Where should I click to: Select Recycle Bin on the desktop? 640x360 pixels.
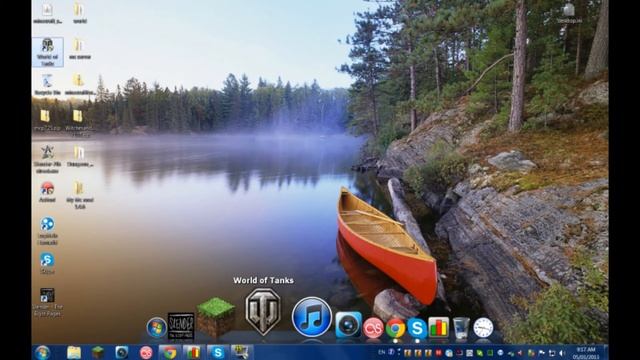[48, 85]
